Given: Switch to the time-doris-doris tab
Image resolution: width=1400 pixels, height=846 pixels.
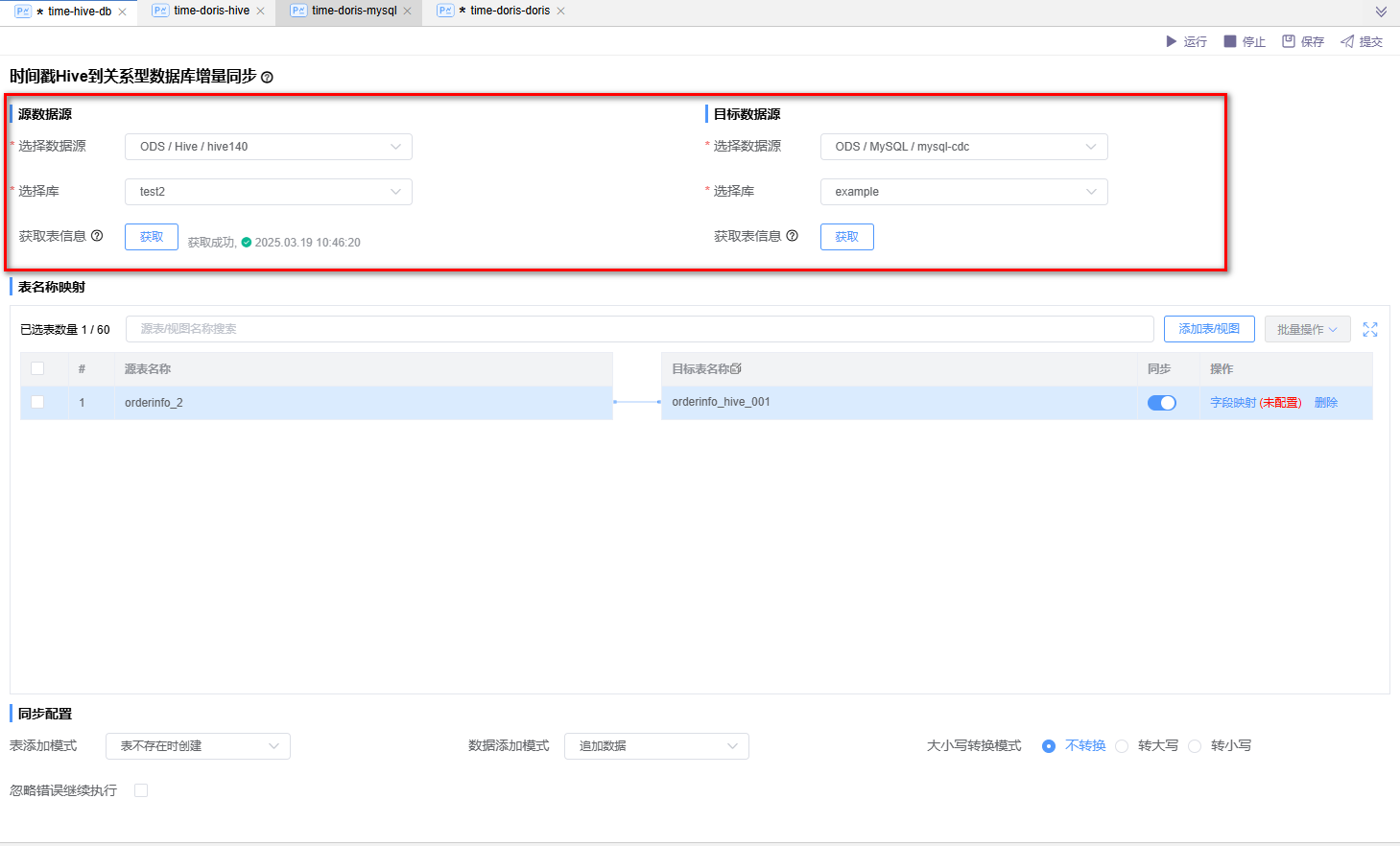Looking at the screenshot, I should click(509, 12).
